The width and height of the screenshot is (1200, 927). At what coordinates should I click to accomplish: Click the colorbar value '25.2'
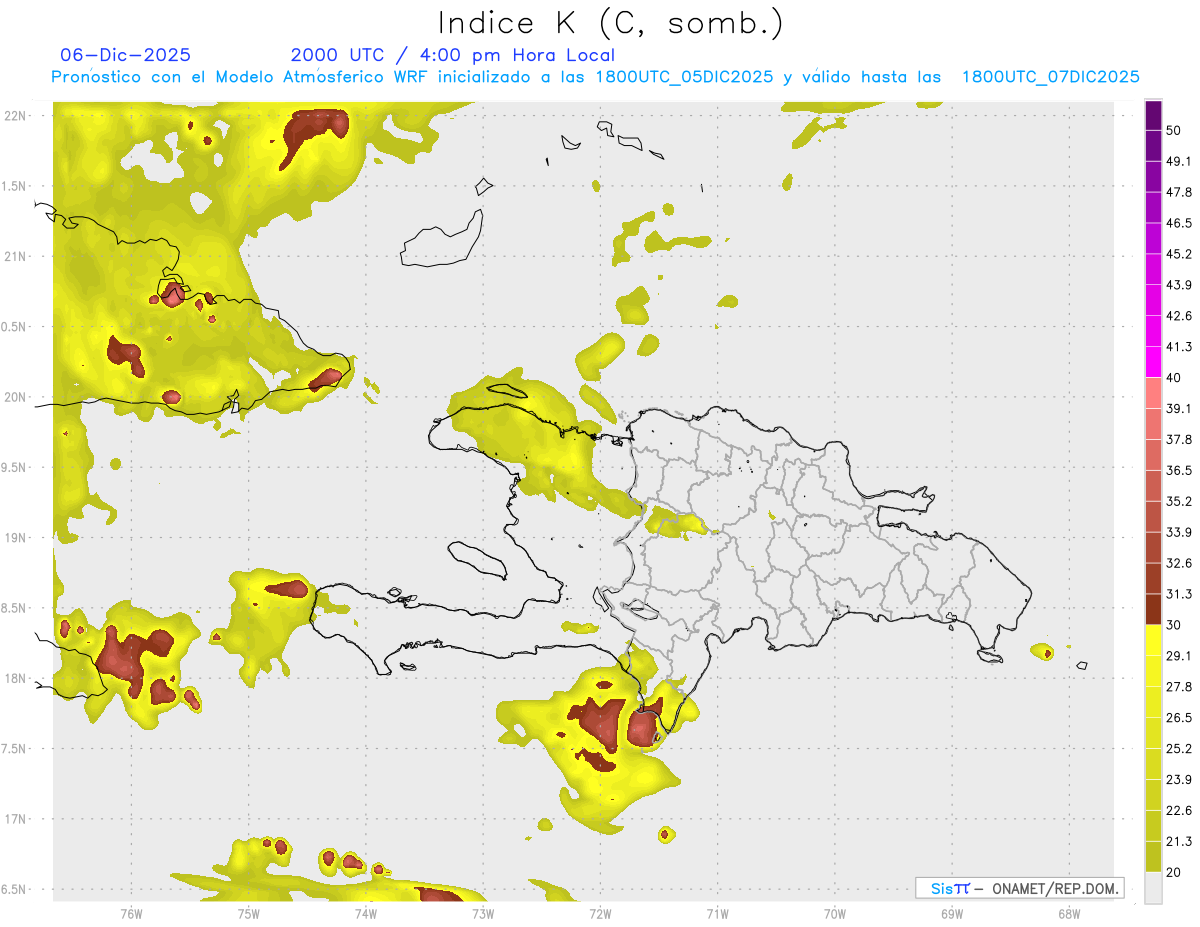pos(1179,748)
